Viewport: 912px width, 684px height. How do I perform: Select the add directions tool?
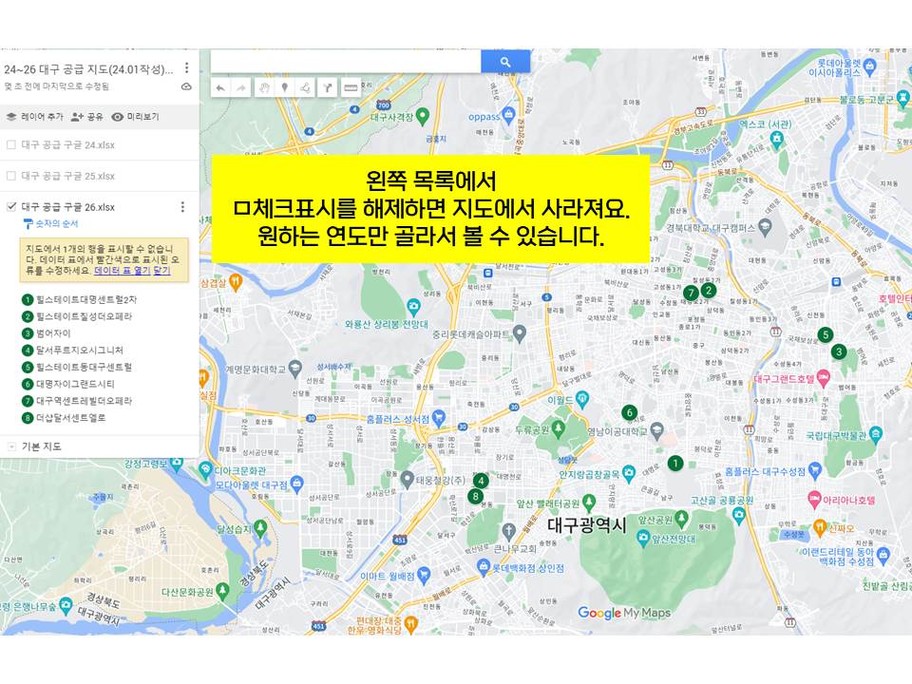click(x=327, y=88)
